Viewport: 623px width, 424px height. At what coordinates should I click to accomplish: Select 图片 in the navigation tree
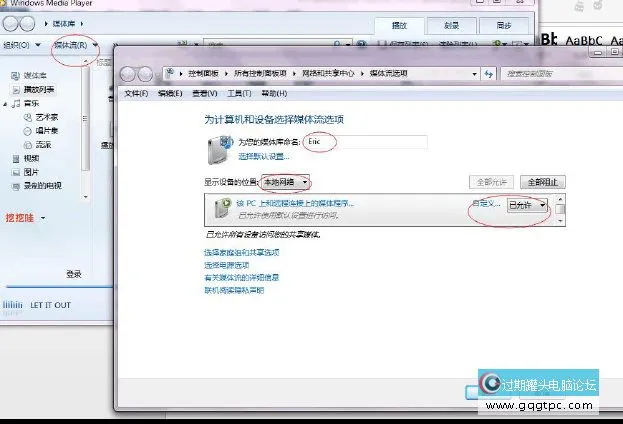pos(31,172)
